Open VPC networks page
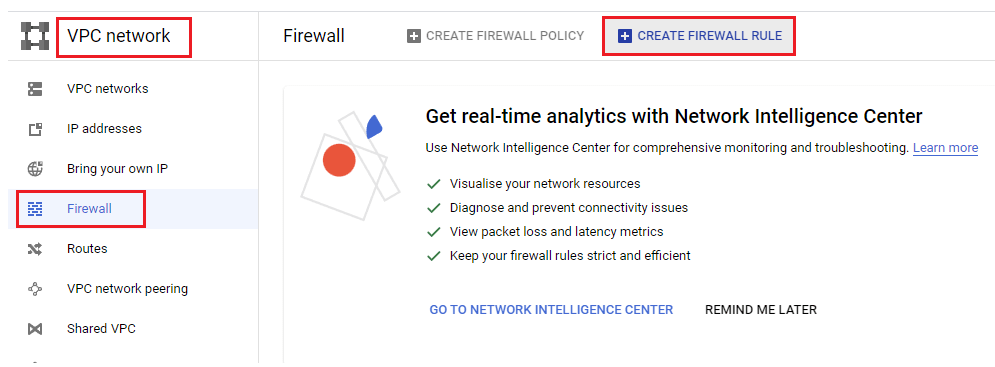Screen dimensions: 995x367 tap(108, 89)
